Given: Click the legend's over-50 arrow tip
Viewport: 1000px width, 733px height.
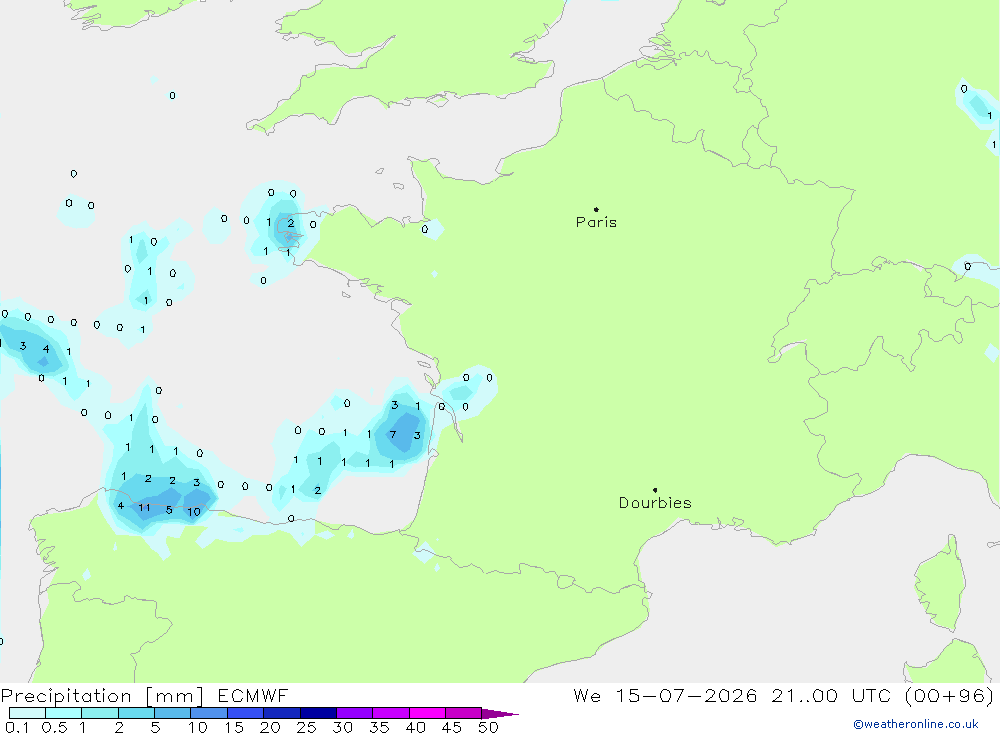Looking at the screenshot, I should (500, 714).
